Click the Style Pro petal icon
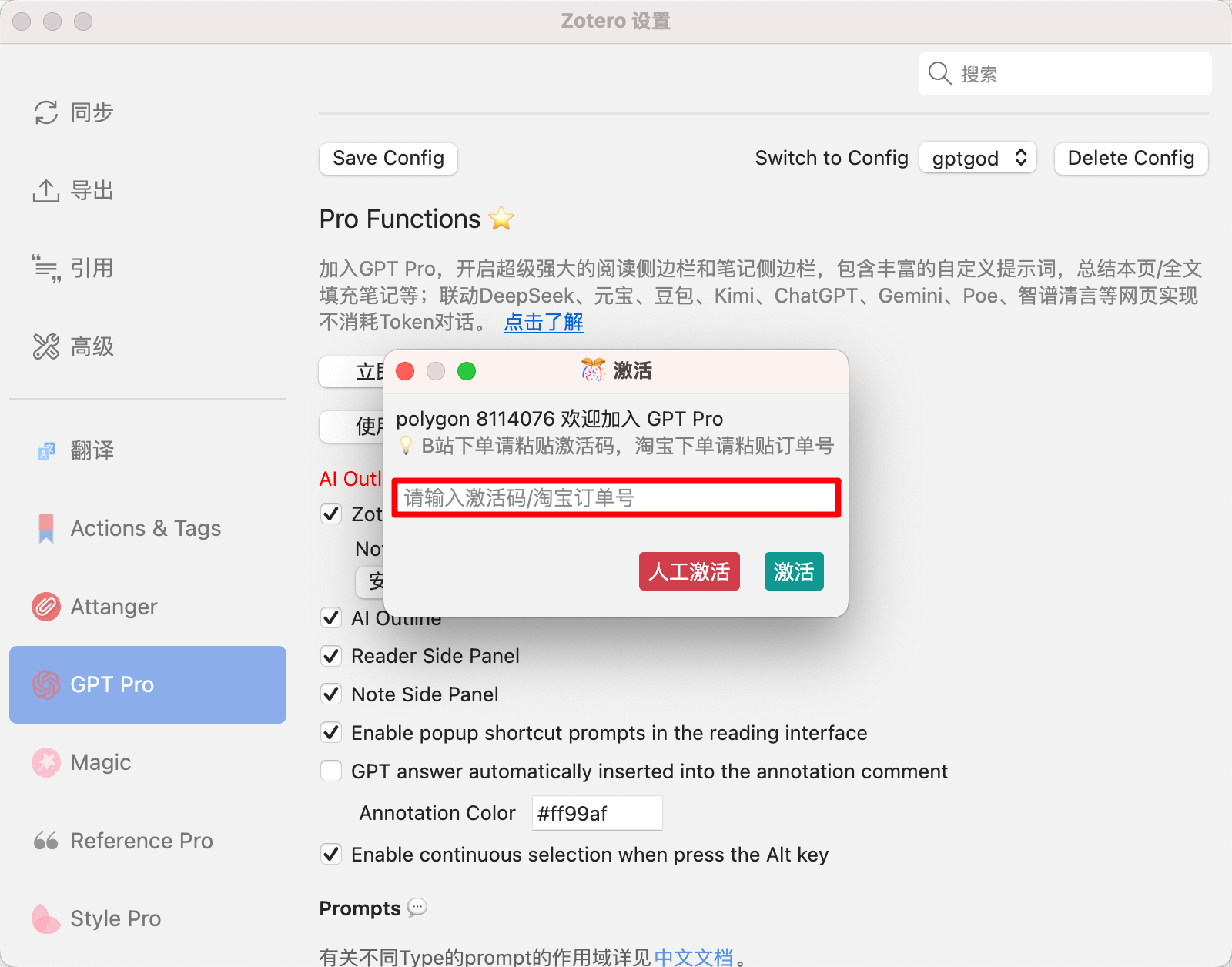The width and height of the screenshot is (1232, 967). [46, 918]
